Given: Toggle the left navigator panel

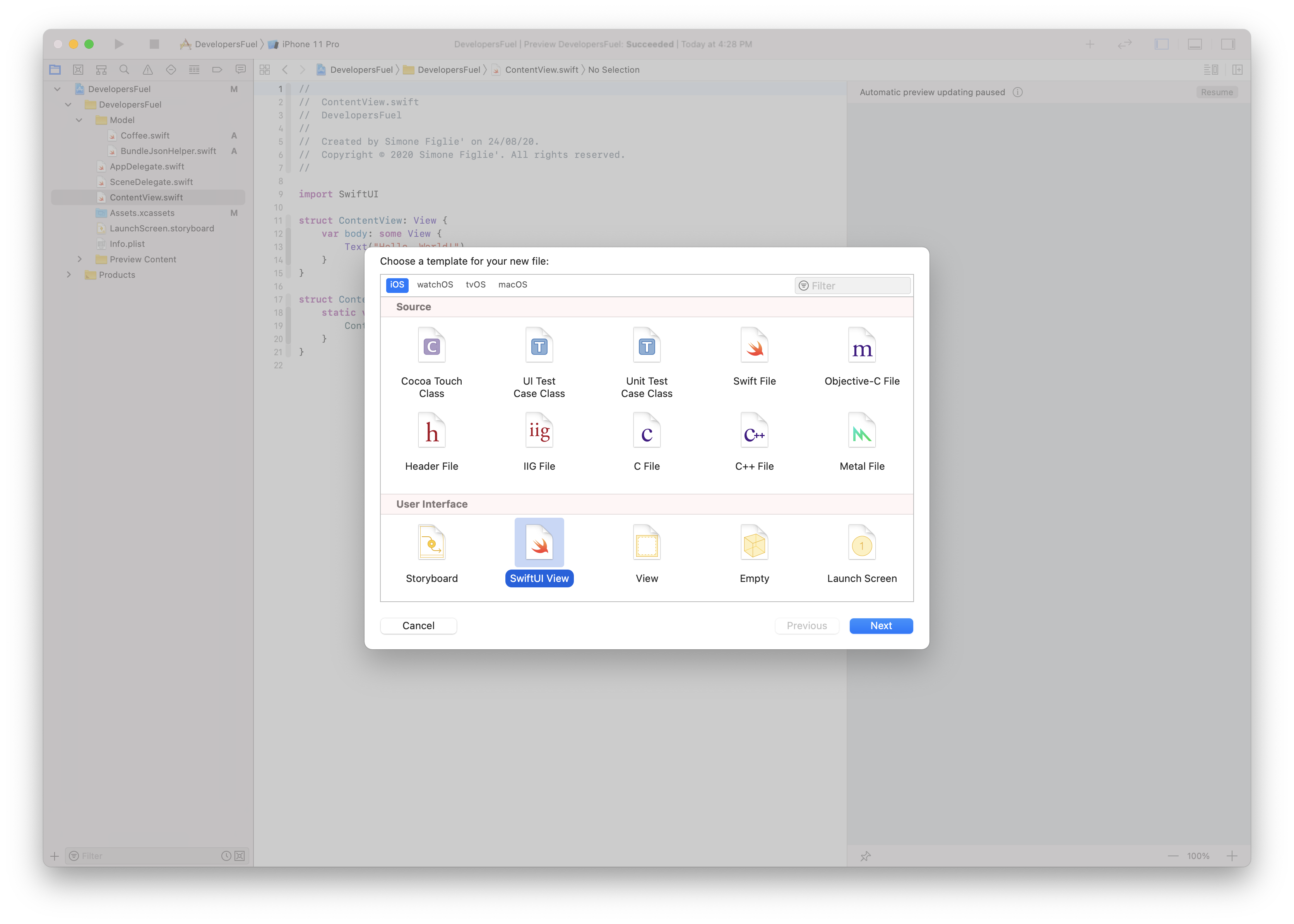Looking at the screenshot, I should click(1161, 44).
